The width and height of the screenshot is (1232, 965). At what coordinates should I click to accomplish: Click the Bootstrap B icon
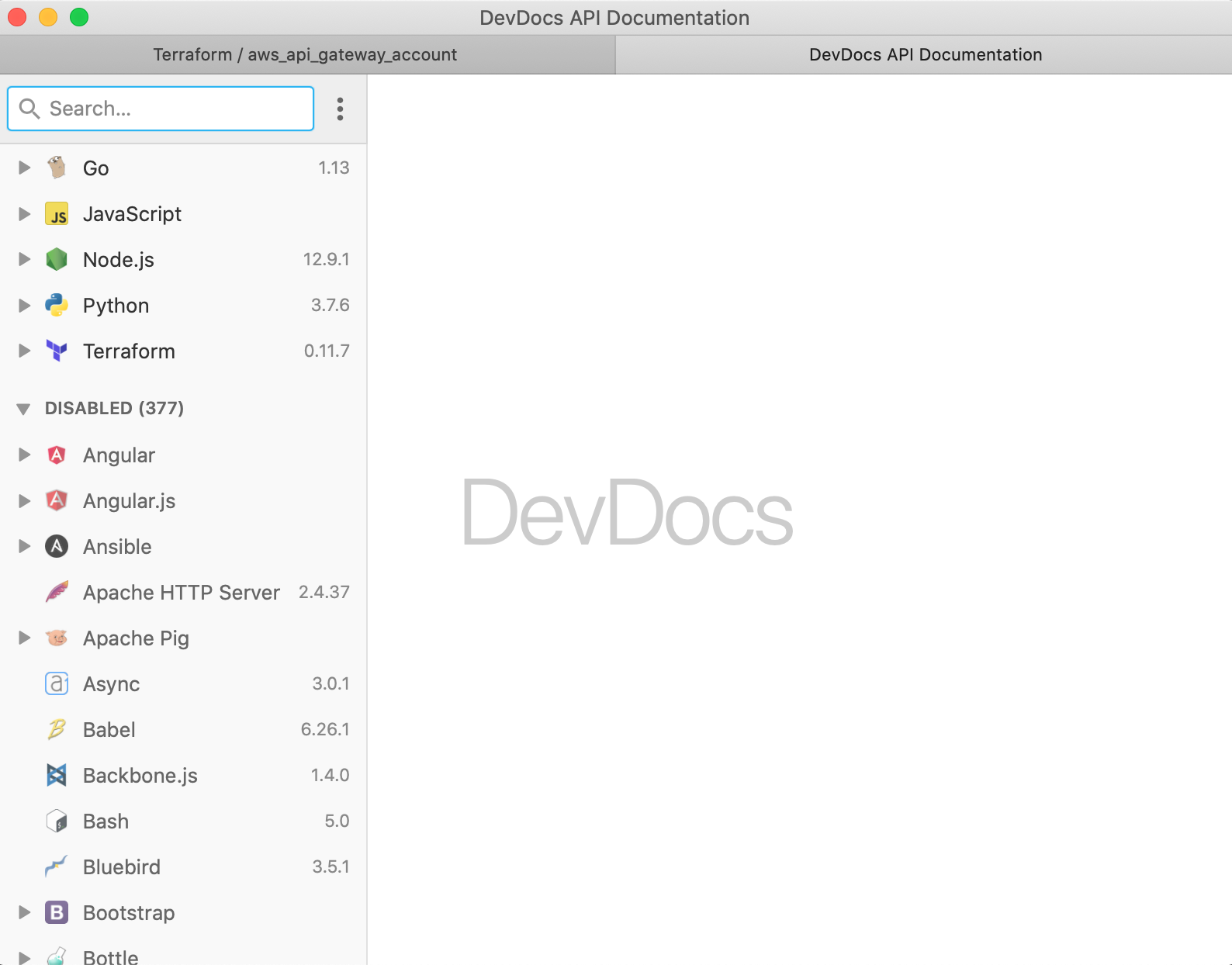57,912
